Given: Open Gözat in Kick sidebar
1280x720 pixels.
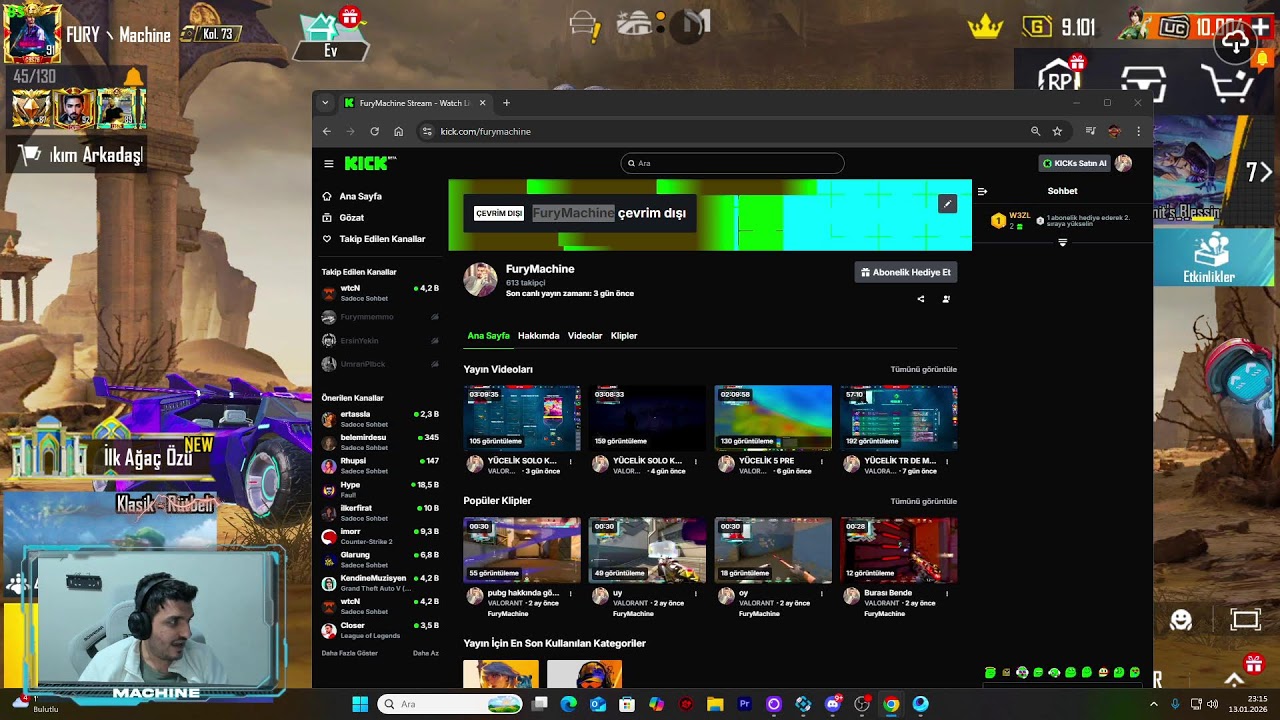Looking at the screenshot, I should click(351, 217).
